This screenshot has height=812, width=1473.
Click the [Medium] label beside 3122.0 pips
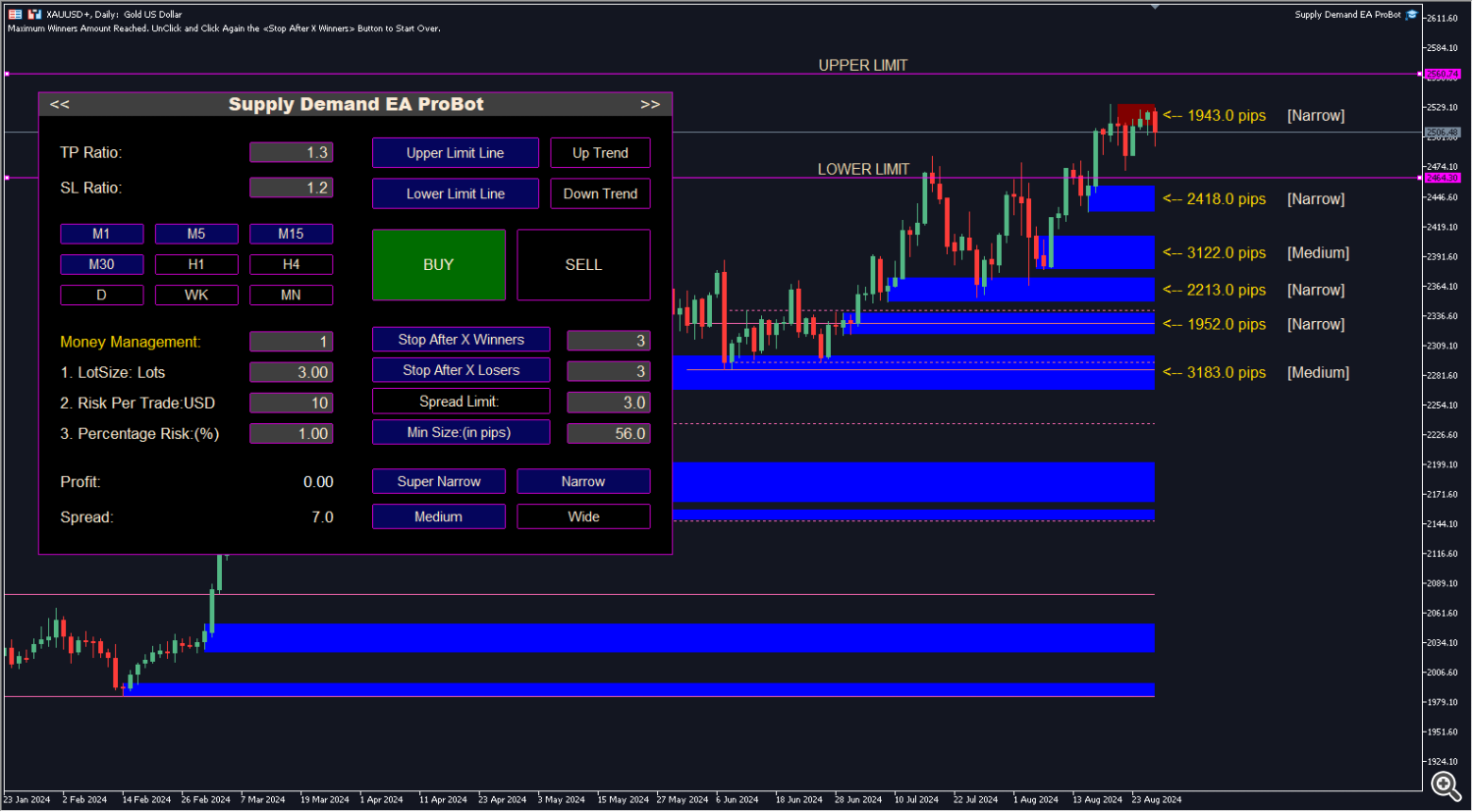coord(1318,252)
